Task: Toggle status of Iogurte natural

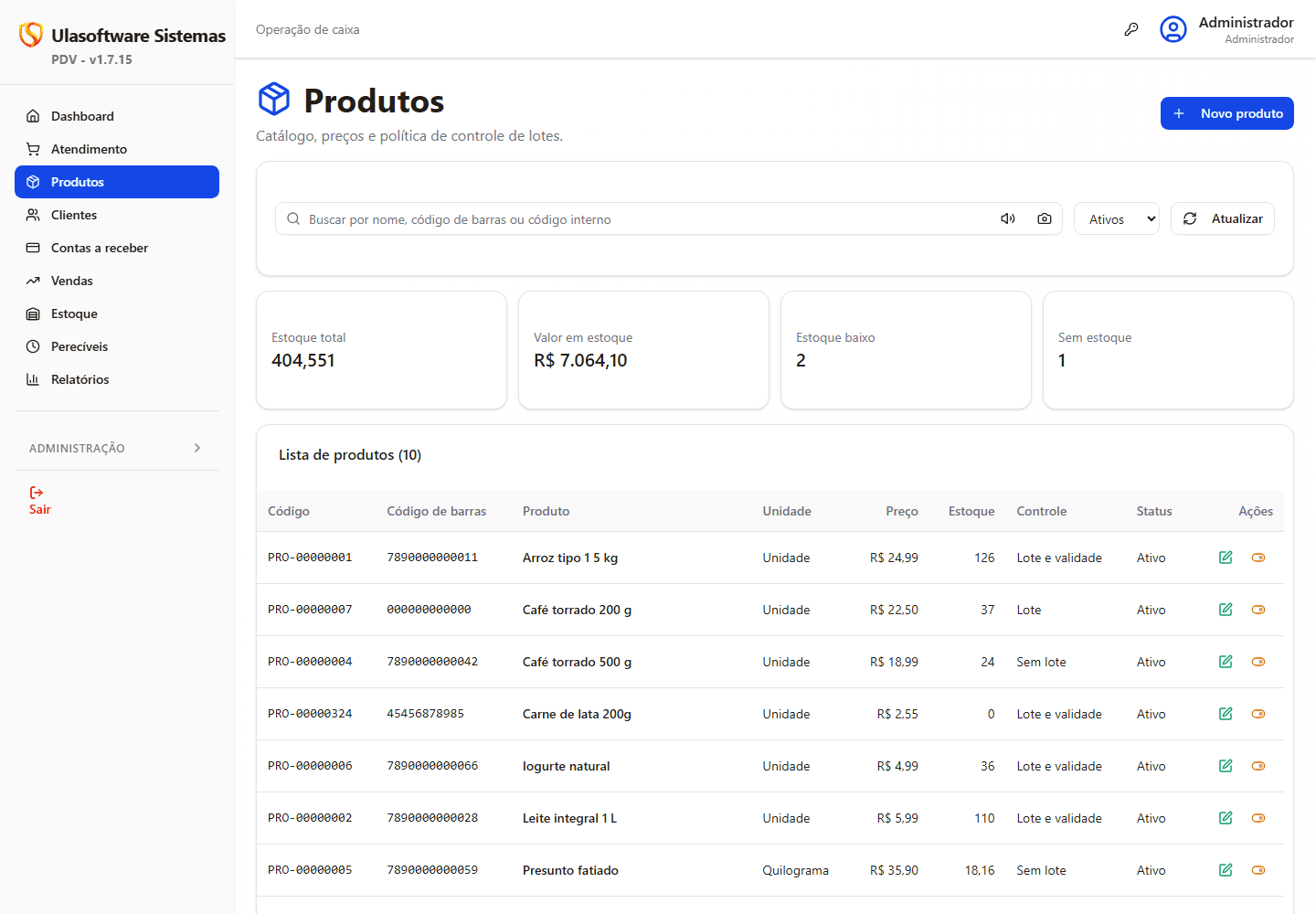Action: [1258, 766]
